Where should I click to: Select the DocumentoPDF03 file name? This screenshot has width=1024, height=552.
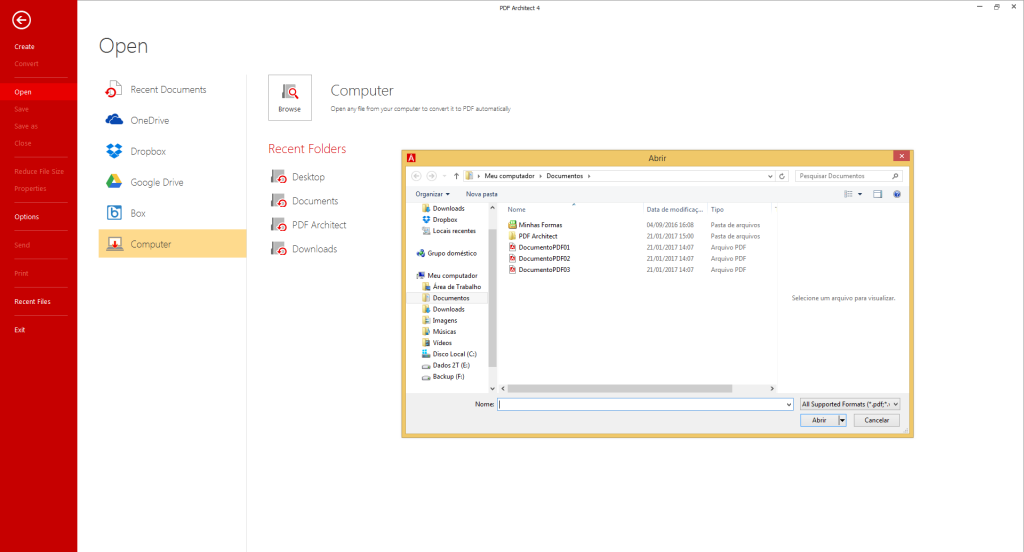544,270
